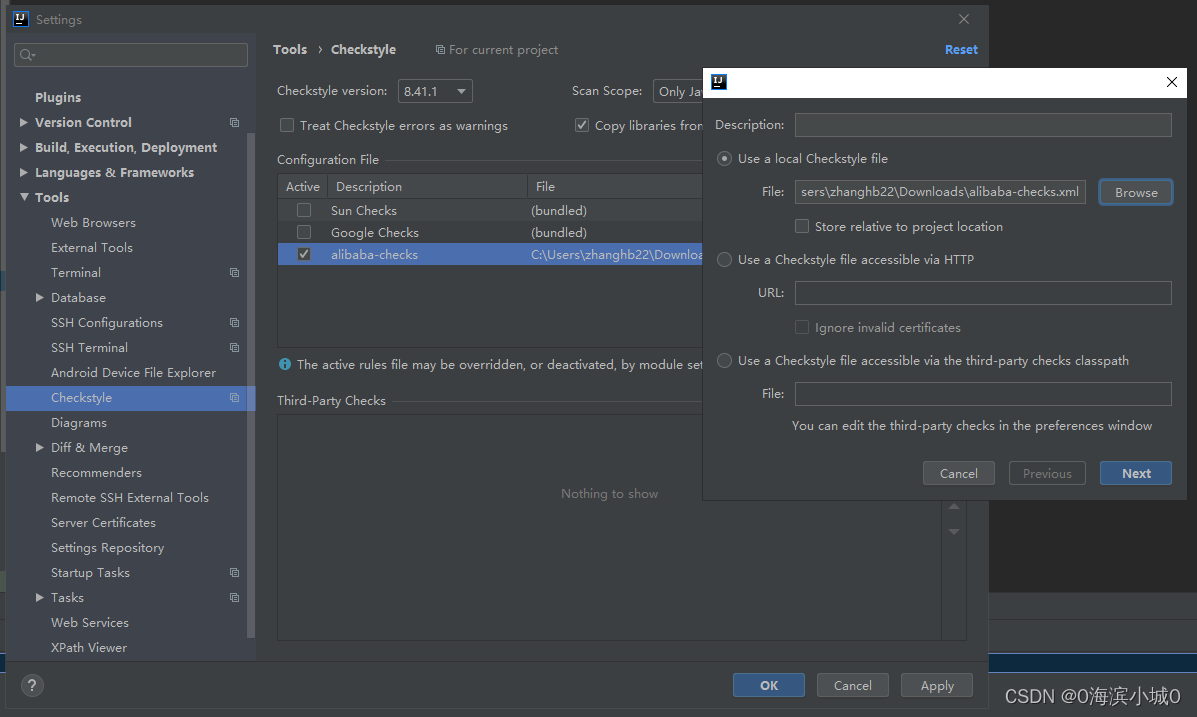
Task: Uncheck the alibaba-checks active checkbox
Action: [304, 254]
